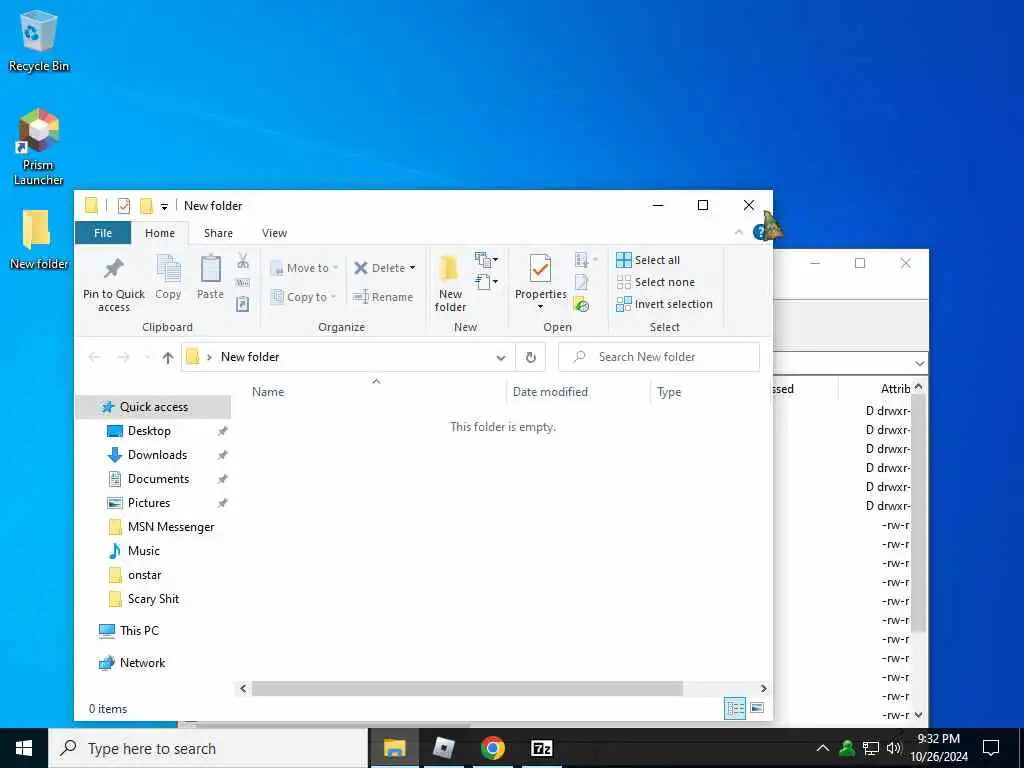Click the Edit icon in Open group
The height and width of the screenshot is (768, 1024).
(x=581, y=282)
